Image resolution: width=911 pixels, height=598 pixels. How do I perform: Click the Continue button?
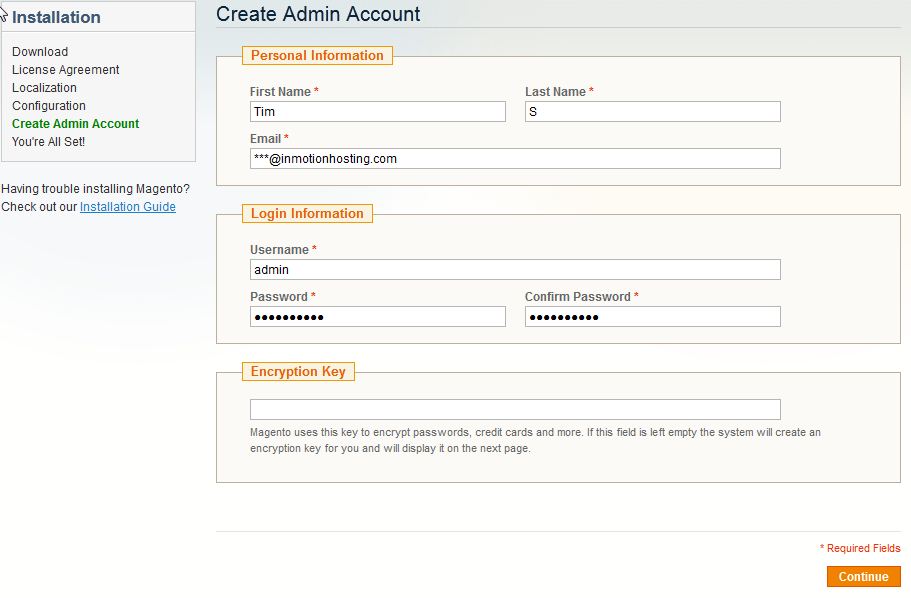[x=863, y=577]
